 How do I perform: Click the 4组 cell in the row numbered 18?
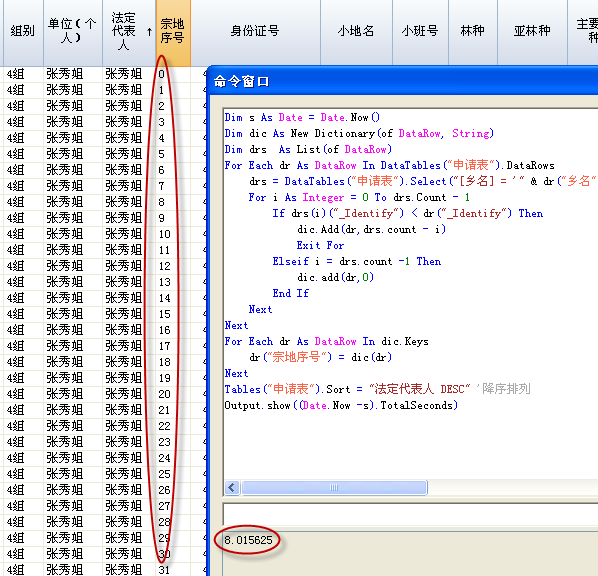[x=23, y=362]
